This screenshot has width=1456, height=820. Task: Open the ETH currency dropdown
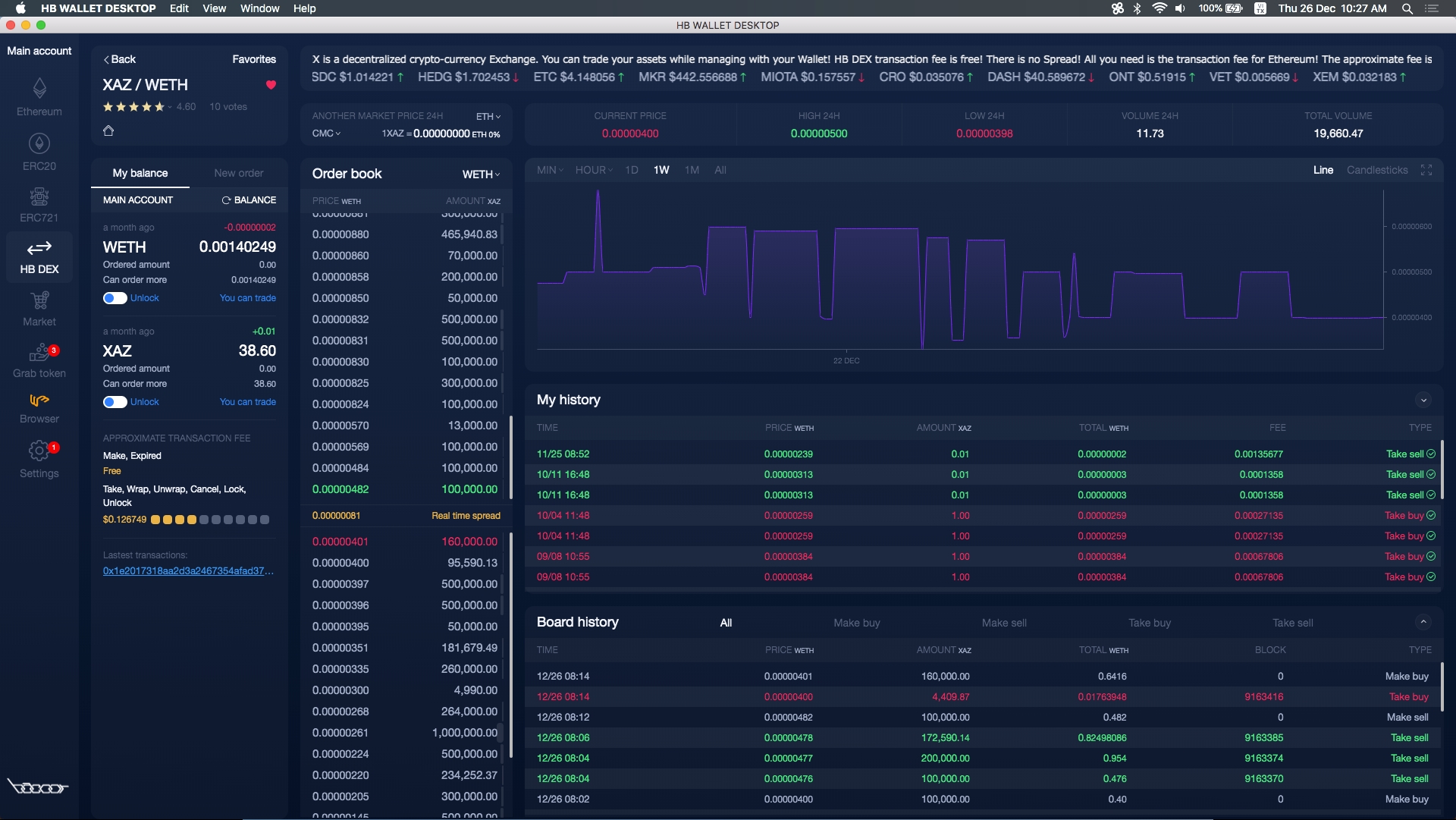[488, 116]
